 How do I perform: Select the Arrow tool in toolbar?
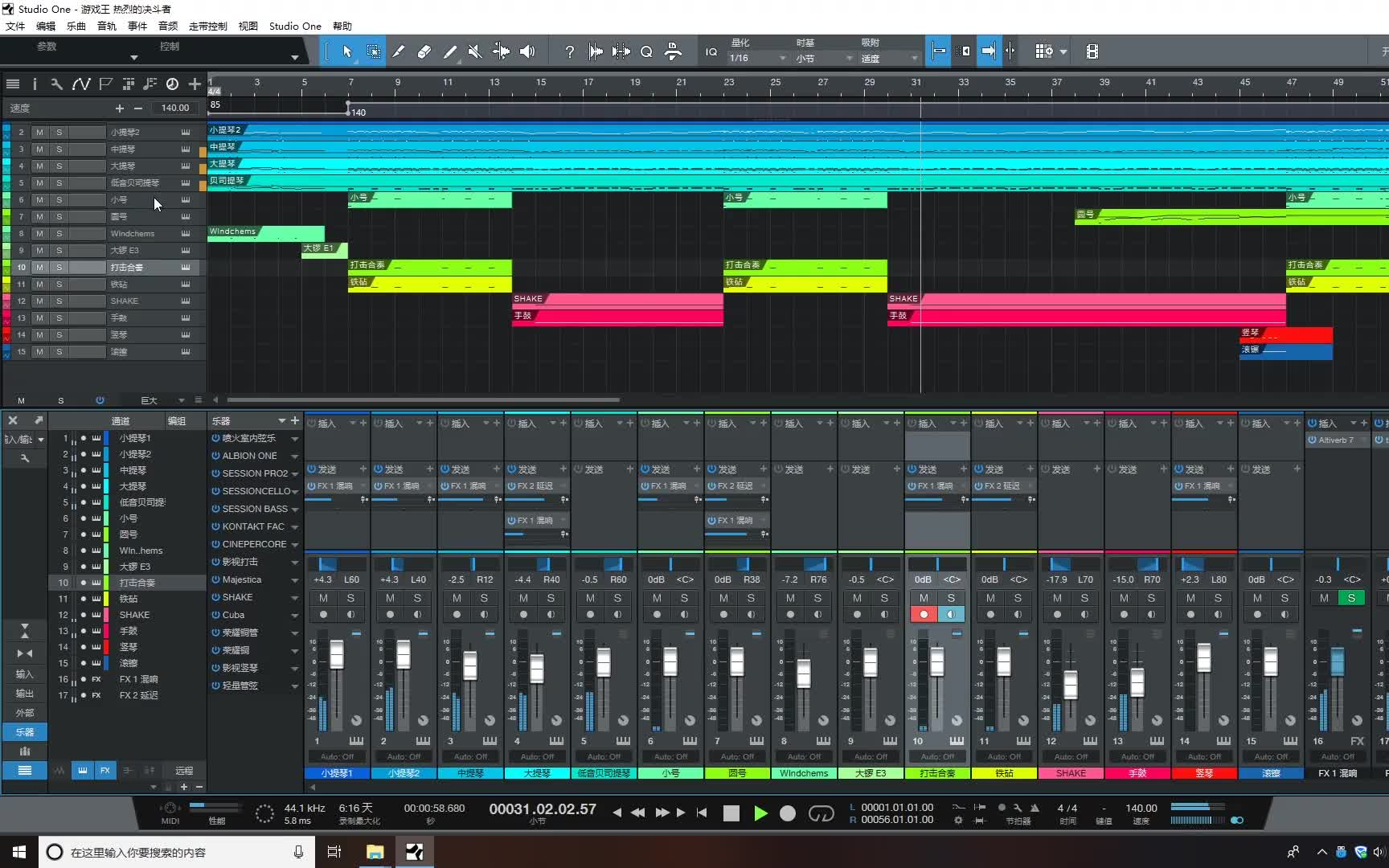click(x=346, y=51)
